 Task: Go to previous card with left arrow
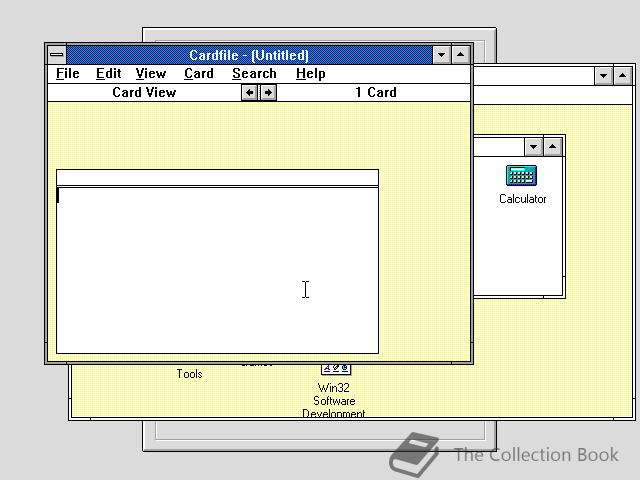[250, 93]
